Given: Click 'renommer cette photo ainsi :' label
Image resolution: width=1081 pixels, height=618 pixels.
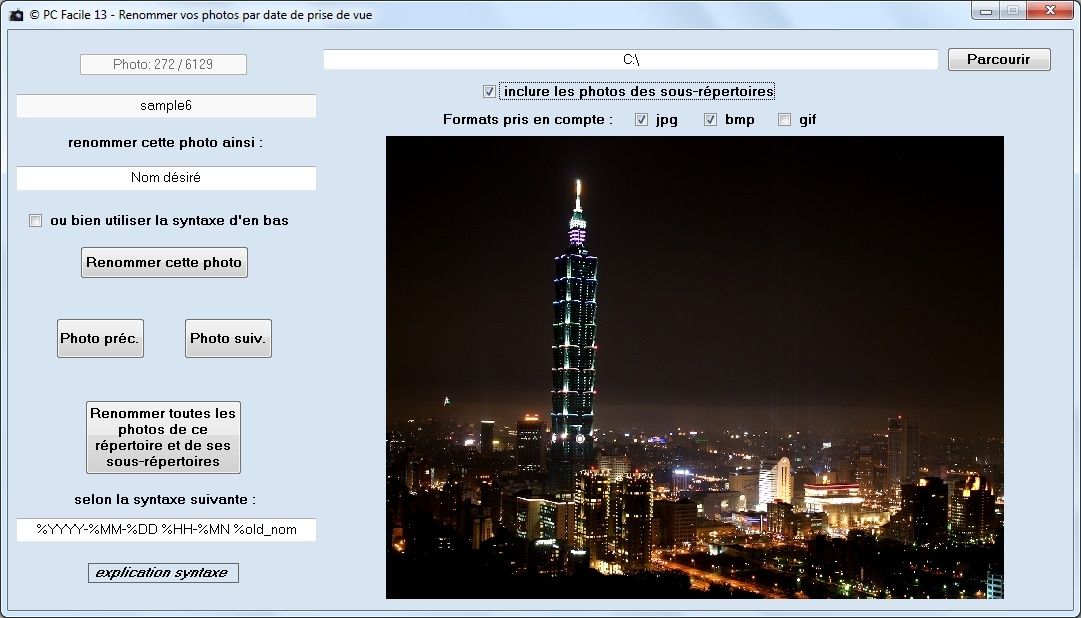Looking at the screenshot, I should pos(165,143).
